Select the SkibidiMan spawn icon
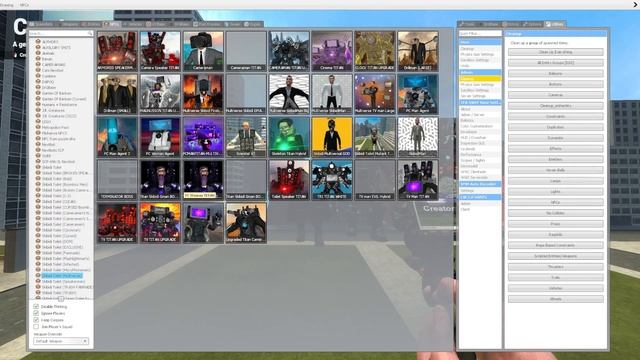The height and width of the screenshot is (360, 640). click(x=418, y=137)
